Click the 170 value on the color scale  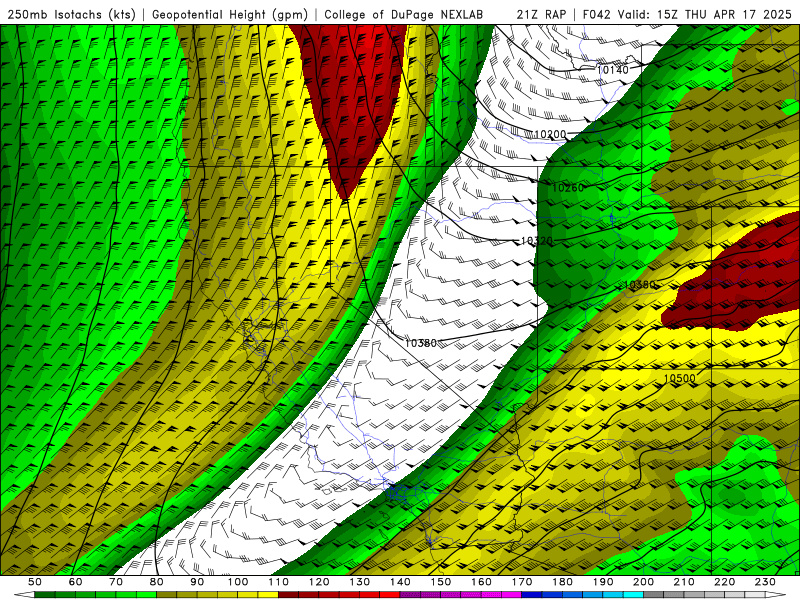[x=521, y=582]
